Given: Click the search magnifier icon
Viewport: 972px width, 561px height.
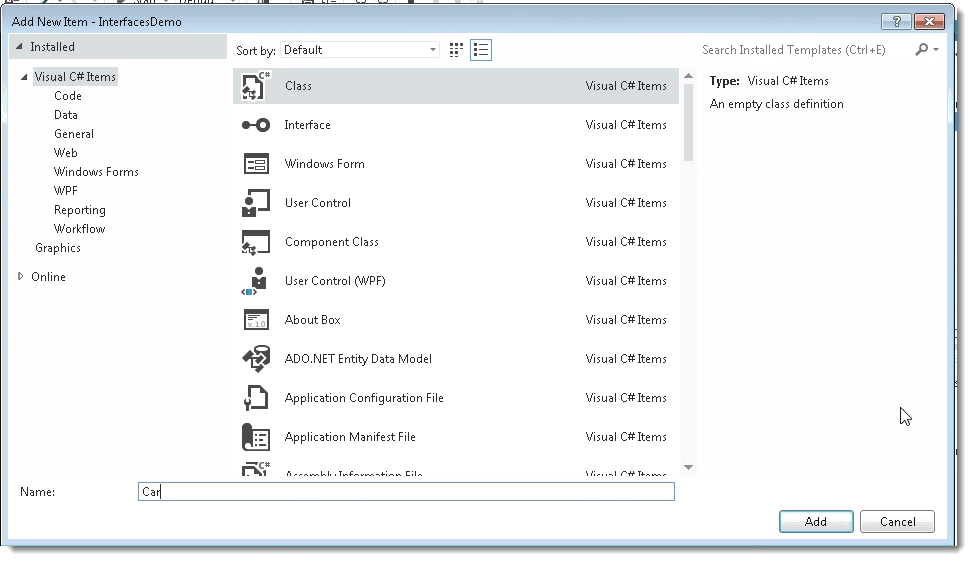Looking at the screenshot, I should [922, 49].
